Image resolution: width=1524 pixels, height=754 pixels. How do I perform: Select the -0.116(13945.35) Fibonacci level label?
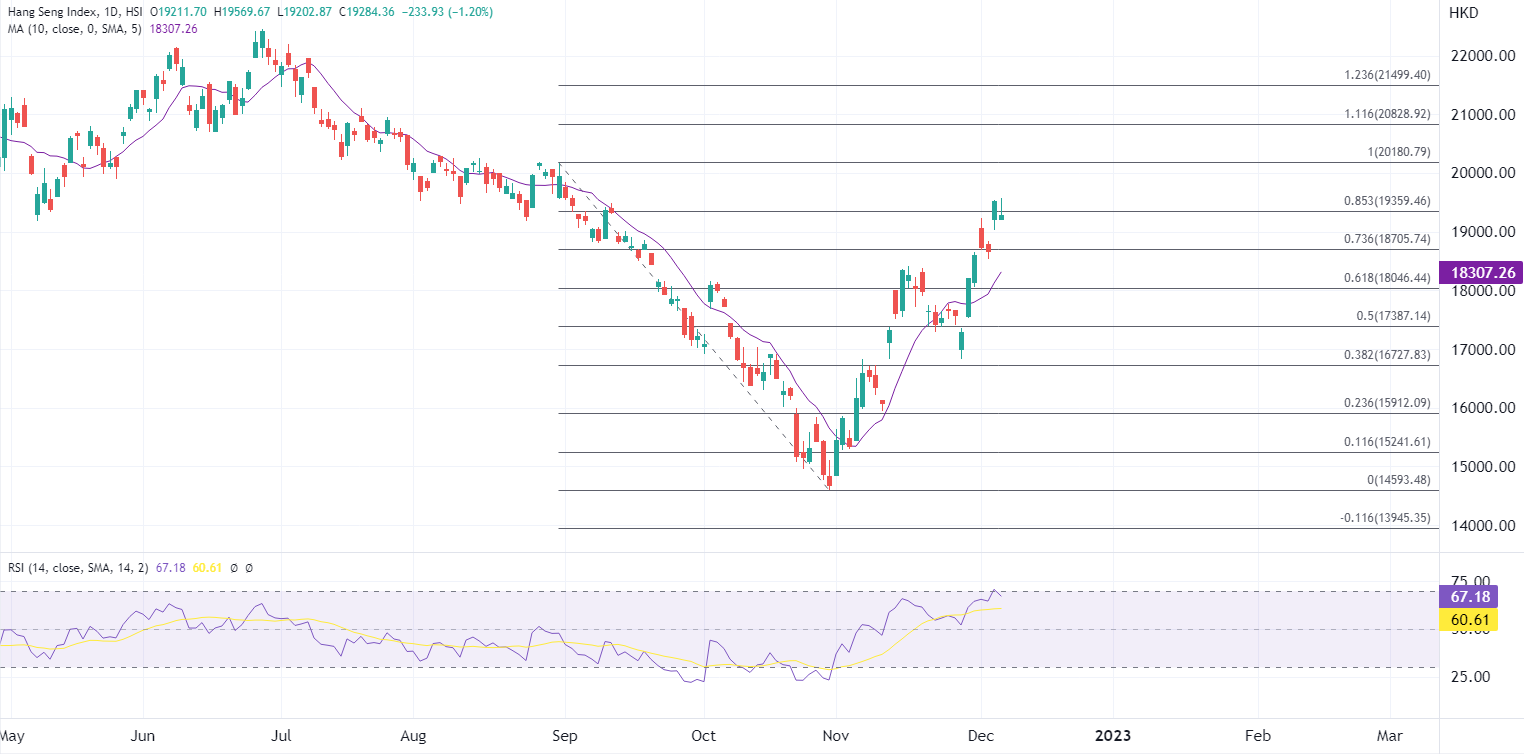click(x=1386, y=518)
